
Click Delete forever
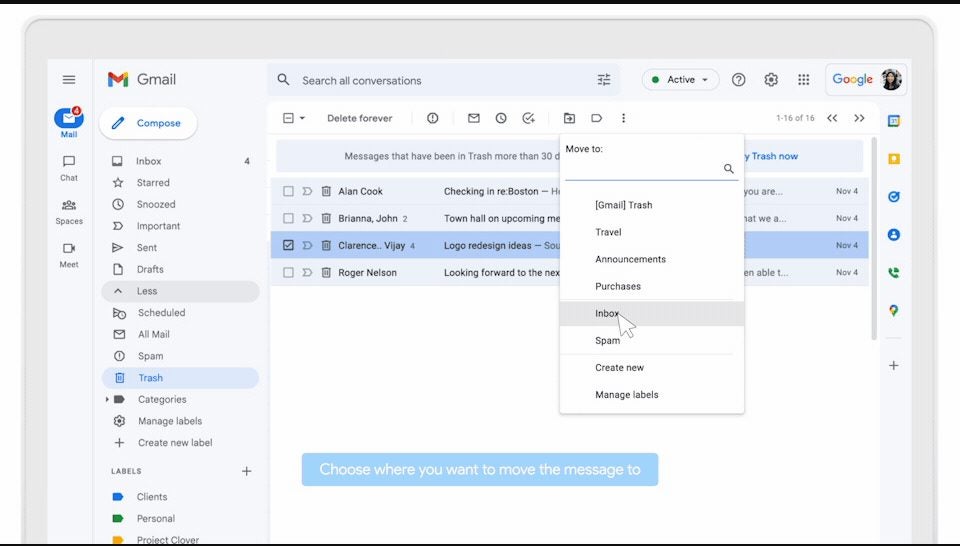click(359, 118)
